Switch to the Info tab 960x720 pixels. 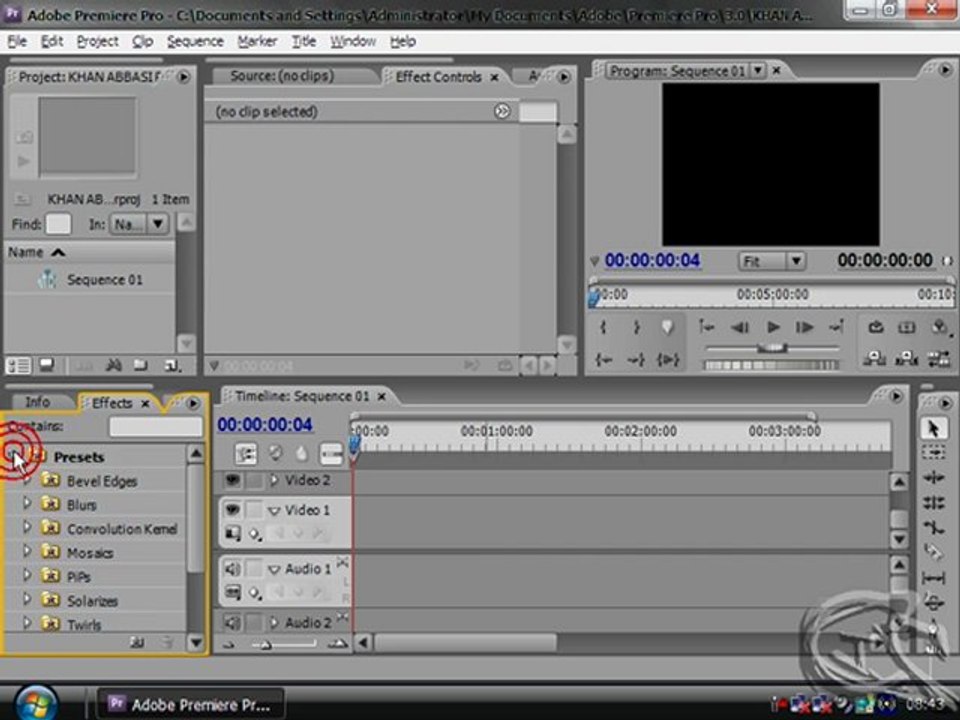(x=37, y=402)
